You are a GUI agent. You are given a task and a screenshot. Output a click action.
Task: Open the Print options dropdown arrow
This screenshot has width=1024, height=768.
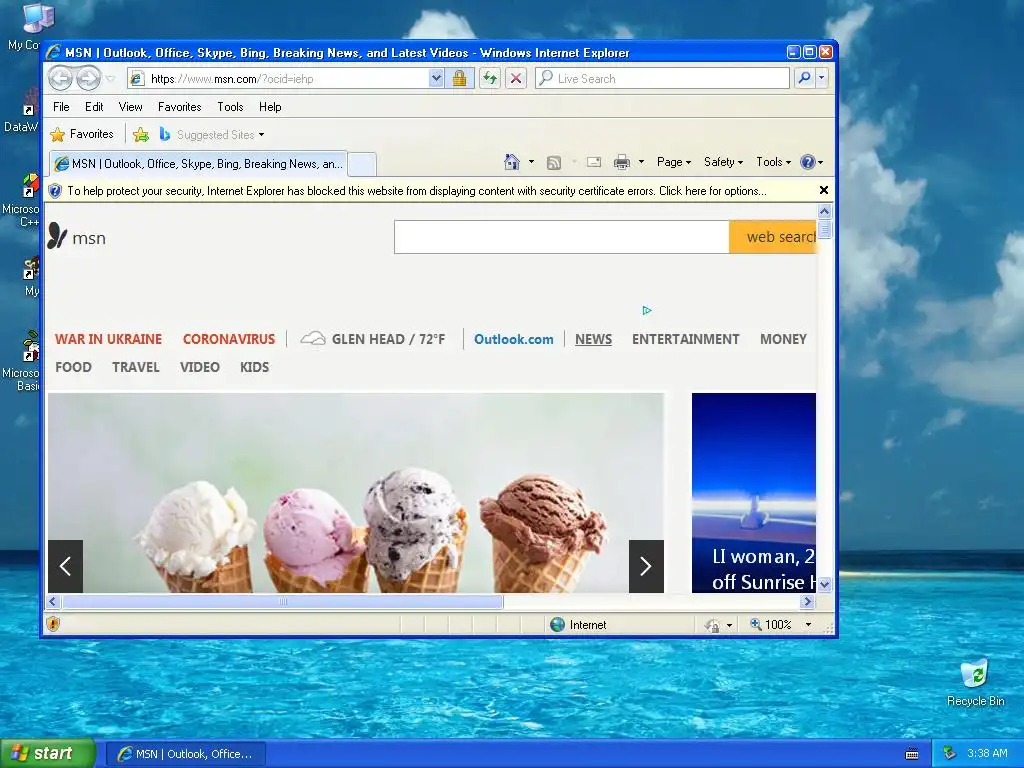[641, 162]
